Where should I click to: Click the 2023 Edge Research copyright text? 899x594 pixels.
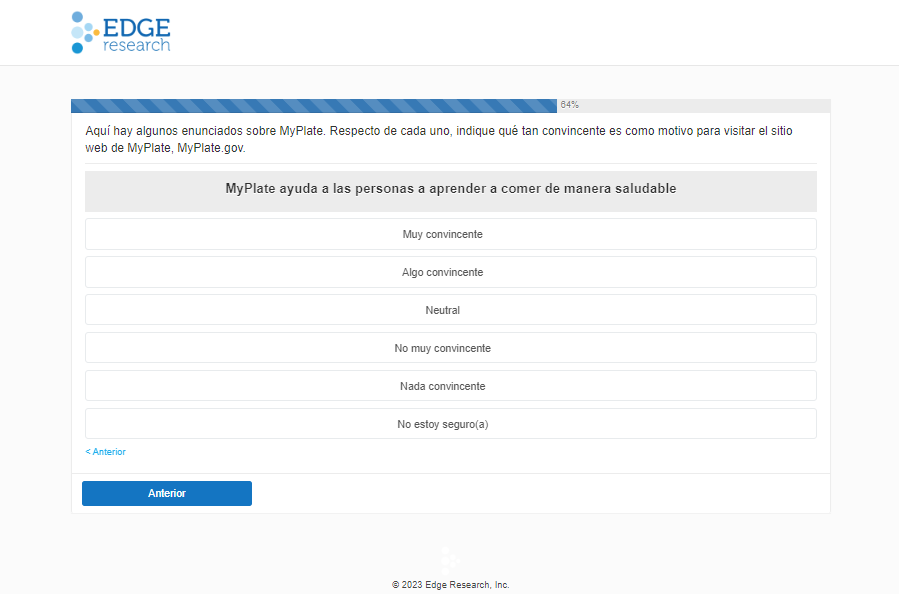point(451,585)
